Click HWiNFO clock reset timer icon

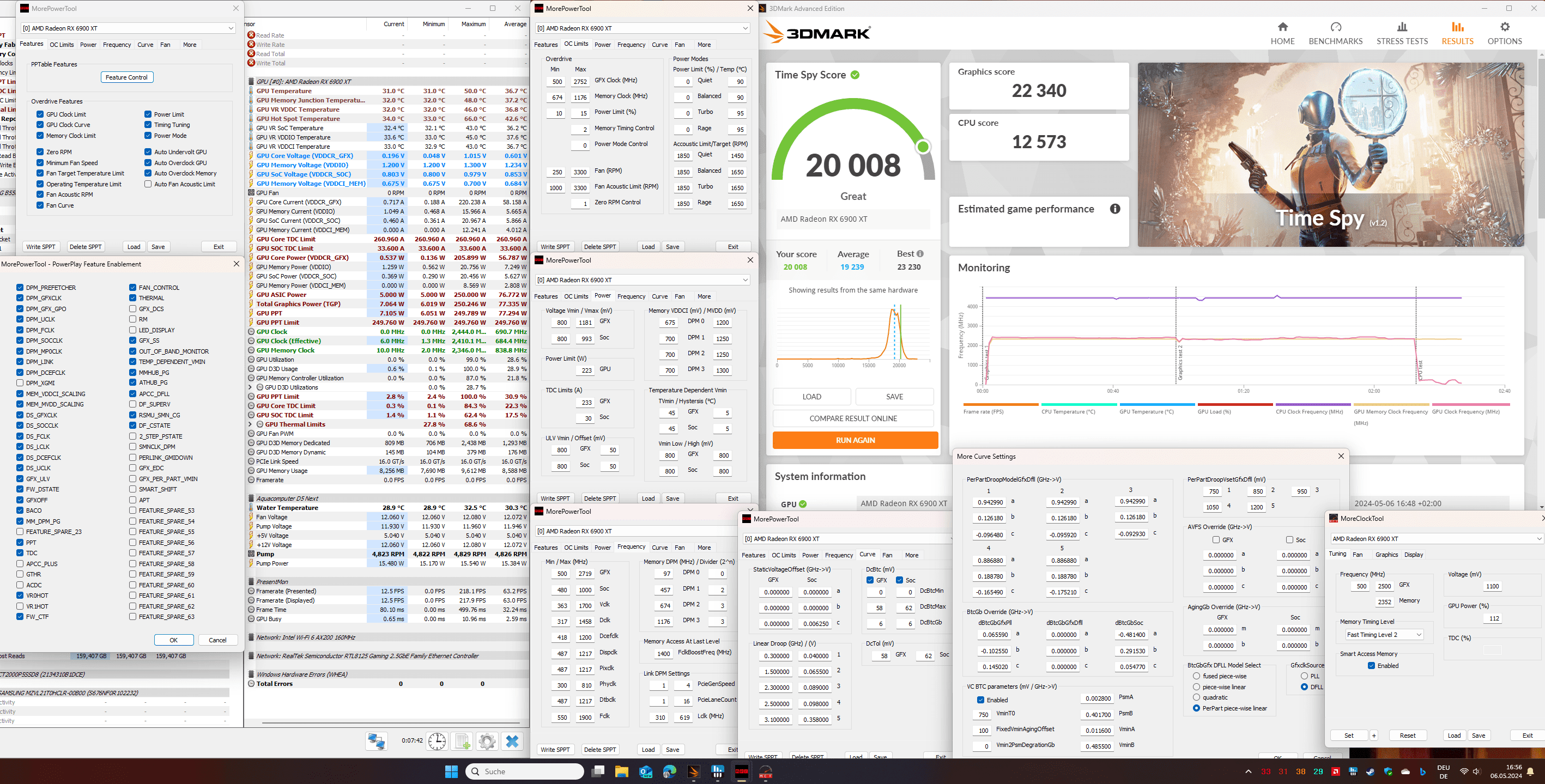click(x=437, y=741)
